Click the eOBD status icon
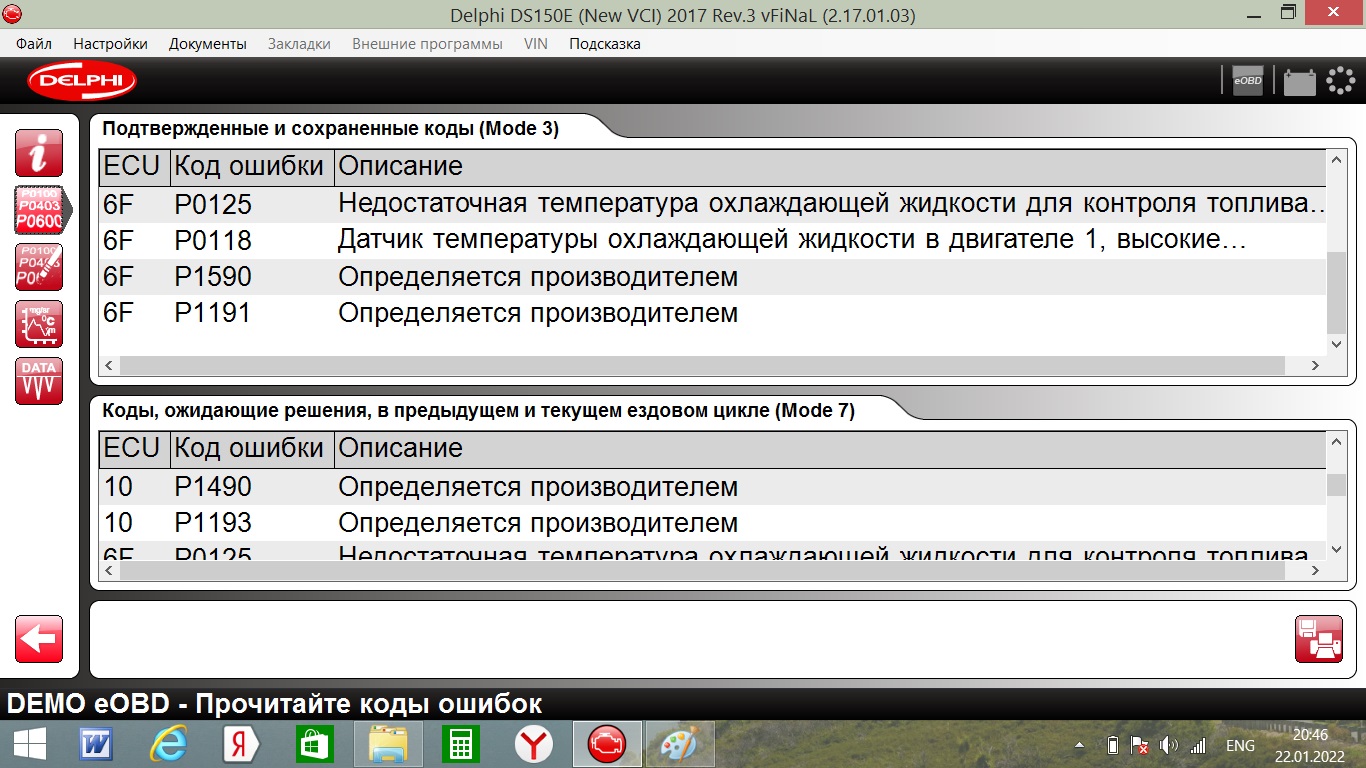 point(1247,81)
